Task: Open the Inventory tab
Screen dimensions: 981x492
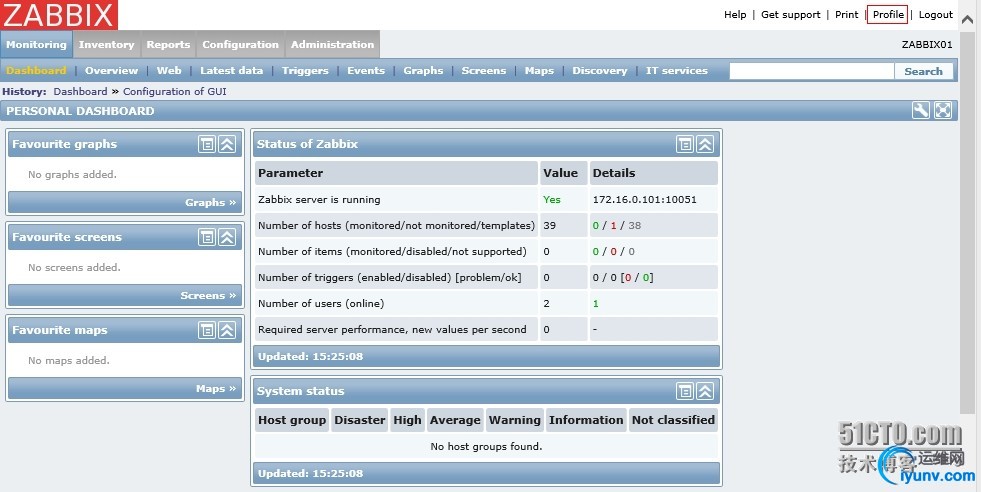Action: tap(106, 44)
